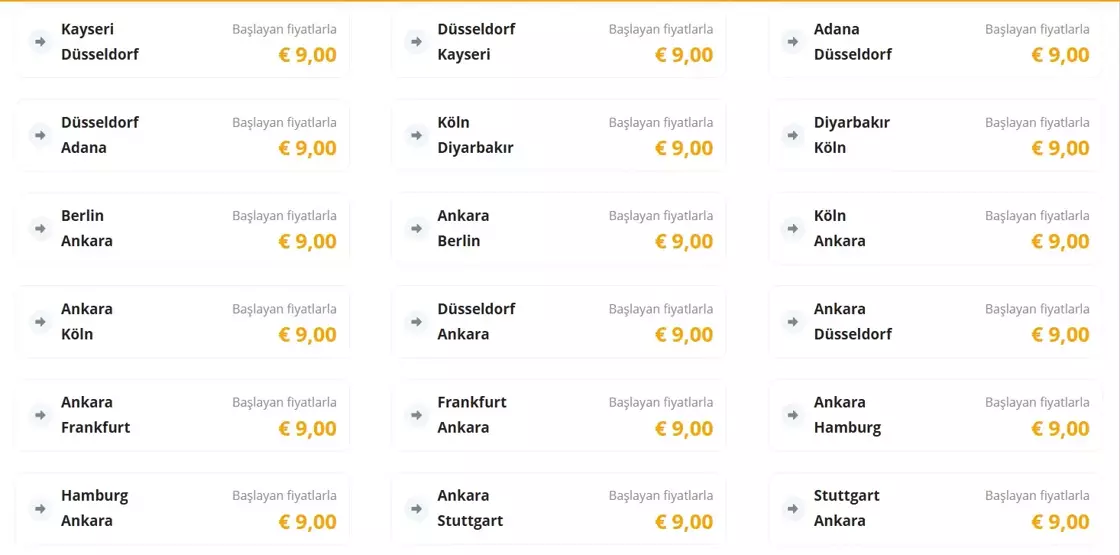
Task: Click the € 9,00 price for Kayseri to Düsseldorf
Action: 307,55
